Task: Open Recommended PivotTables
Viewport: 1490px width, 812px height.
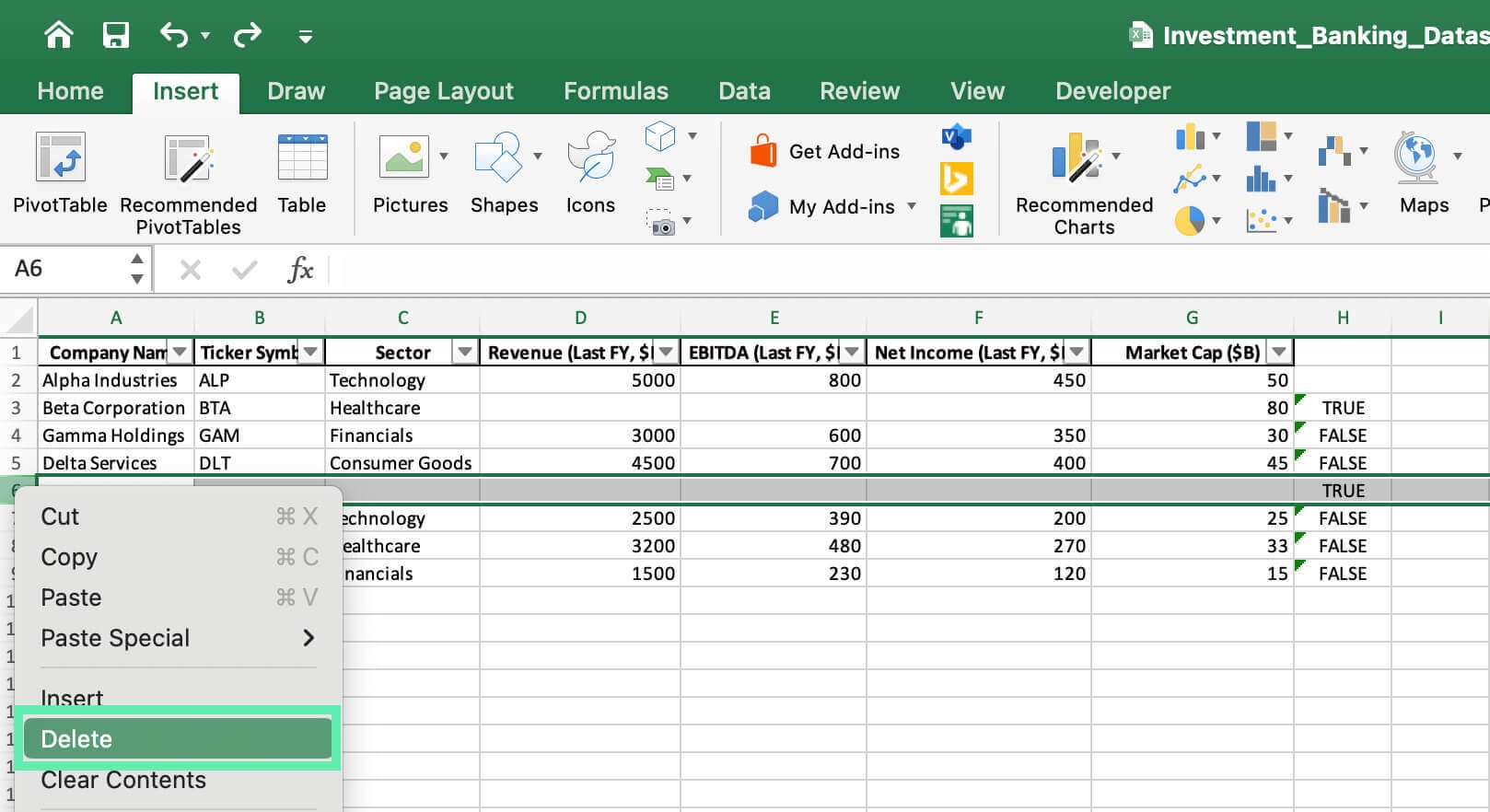Action: click(x=188, y=159)
